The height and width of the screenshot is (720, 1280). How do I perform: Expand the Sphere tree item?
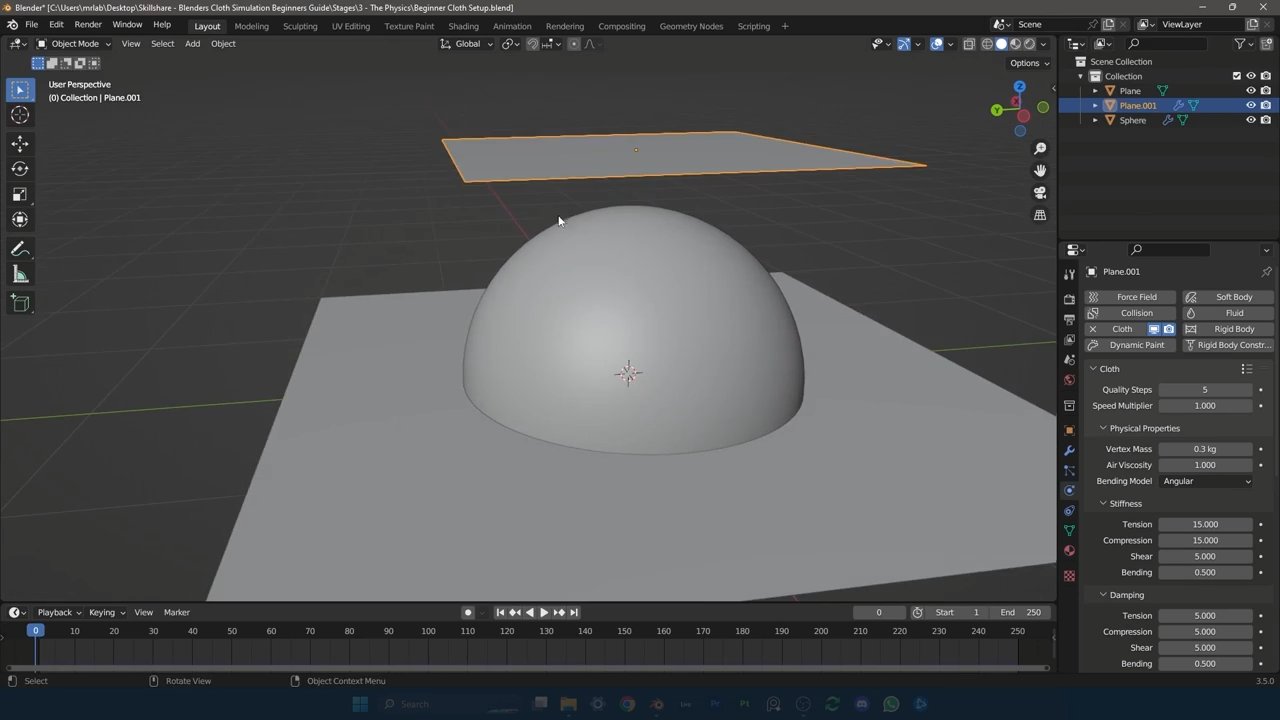point(1095,120)
